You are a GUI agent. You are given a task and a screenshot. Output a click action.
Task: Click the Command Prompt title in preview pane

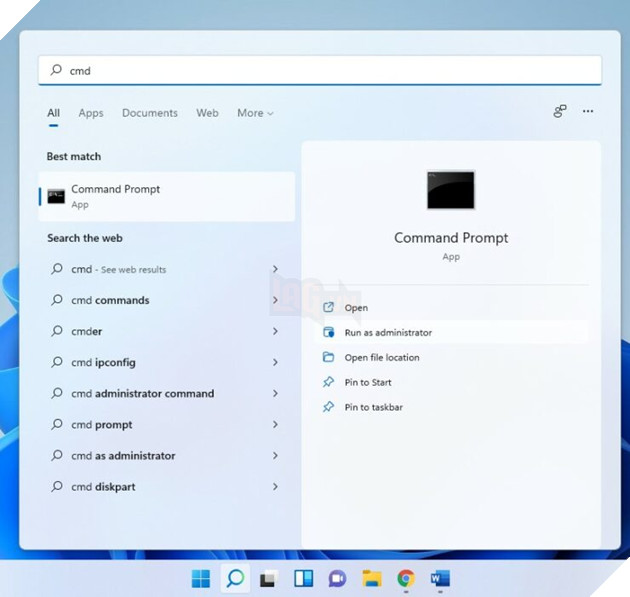(x=451, y=238)
